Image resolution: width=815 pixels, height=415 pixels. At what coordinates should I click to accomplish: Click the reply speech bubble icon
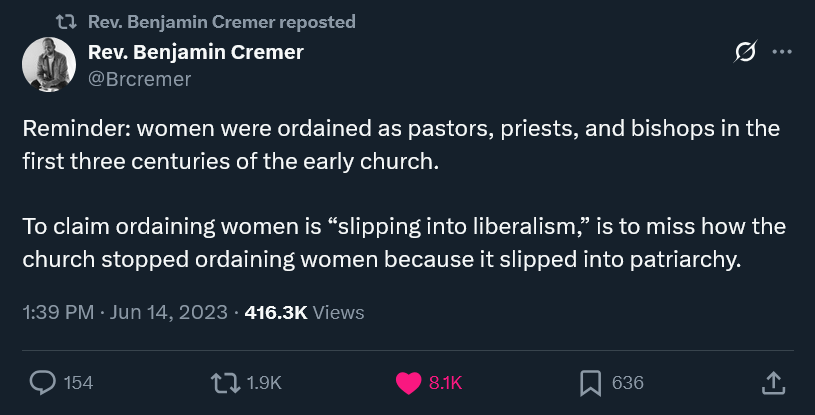42,382
